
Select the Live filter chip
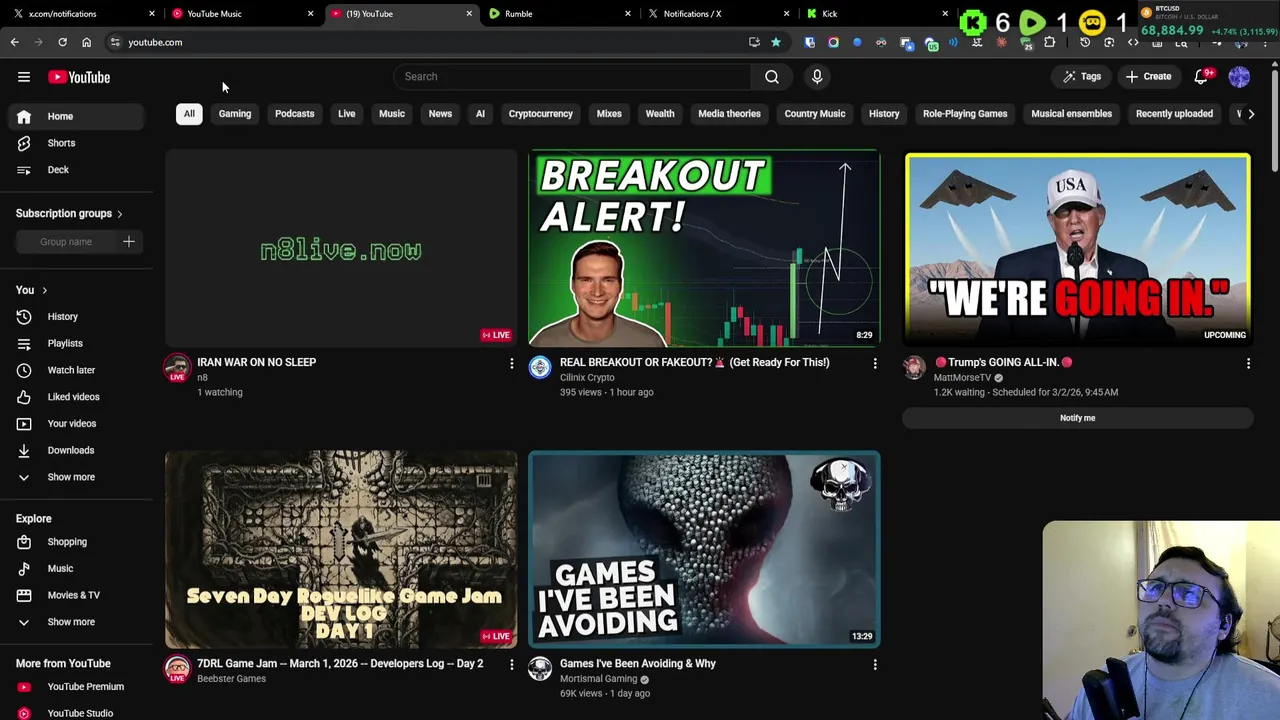pyautogui.click(x=346, y=113)
